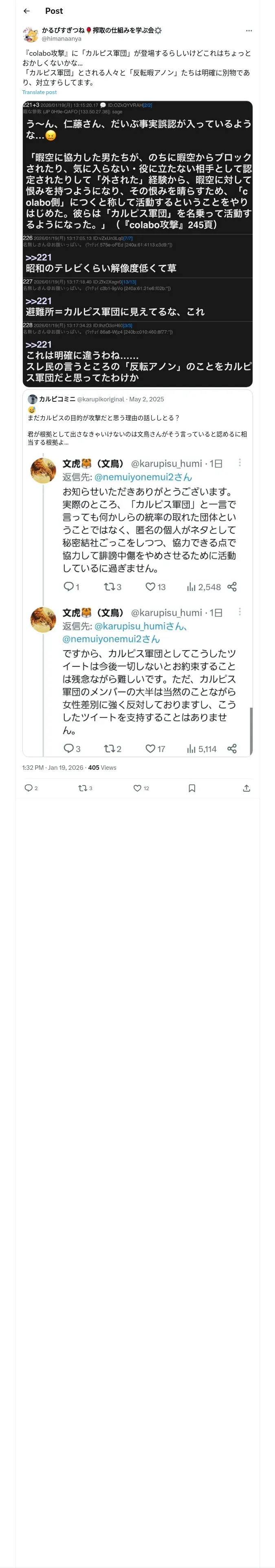This screenshot has width=275, height=1568.
Task: Click the embedded heart icon with 13 likes
Action: pyautogui.click(x=150, y=587)
